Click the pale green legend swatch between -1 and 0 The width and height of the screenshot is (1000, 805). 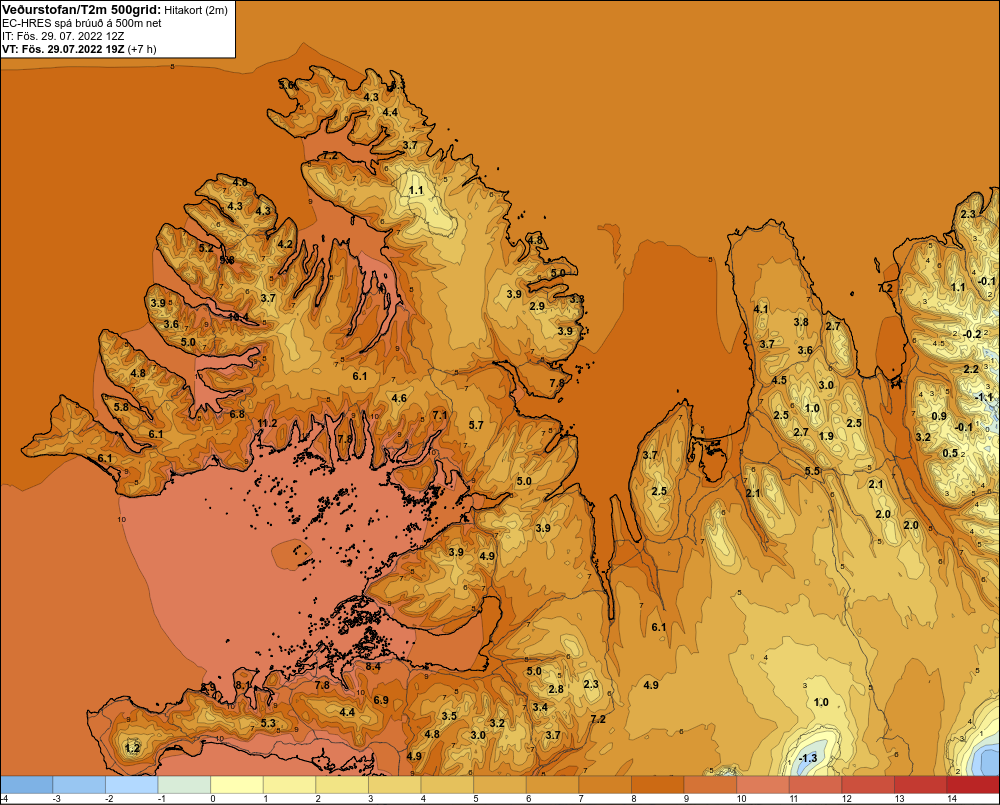184,785
